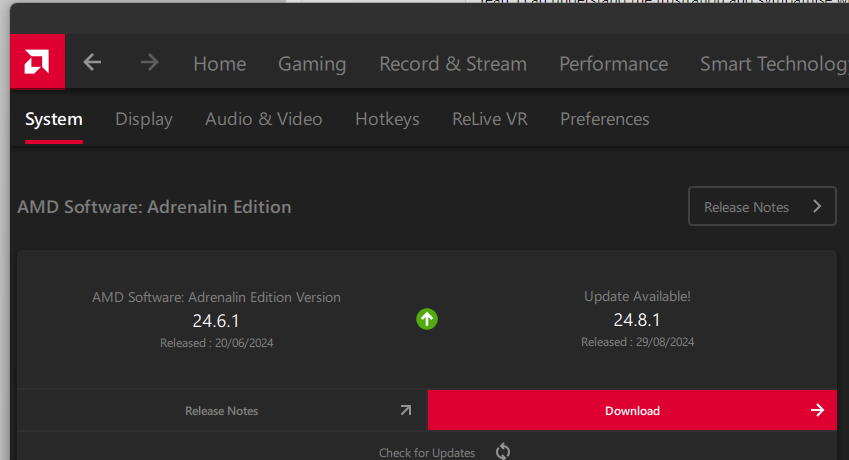Click the Update Available! label

637,297
